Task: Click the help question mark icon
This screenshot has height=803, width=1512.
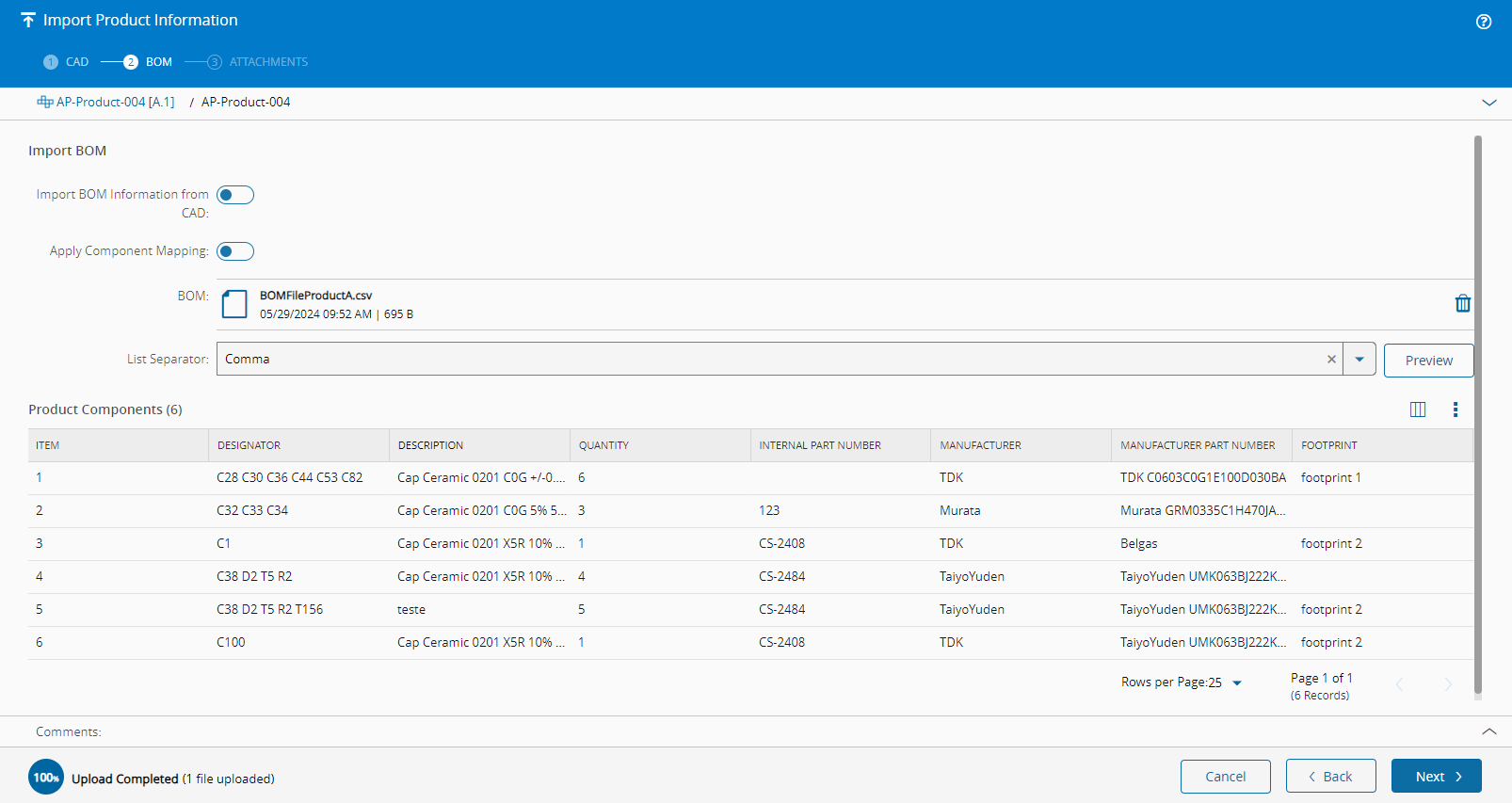Action: pyautogui.click(x=1484, y=22)
